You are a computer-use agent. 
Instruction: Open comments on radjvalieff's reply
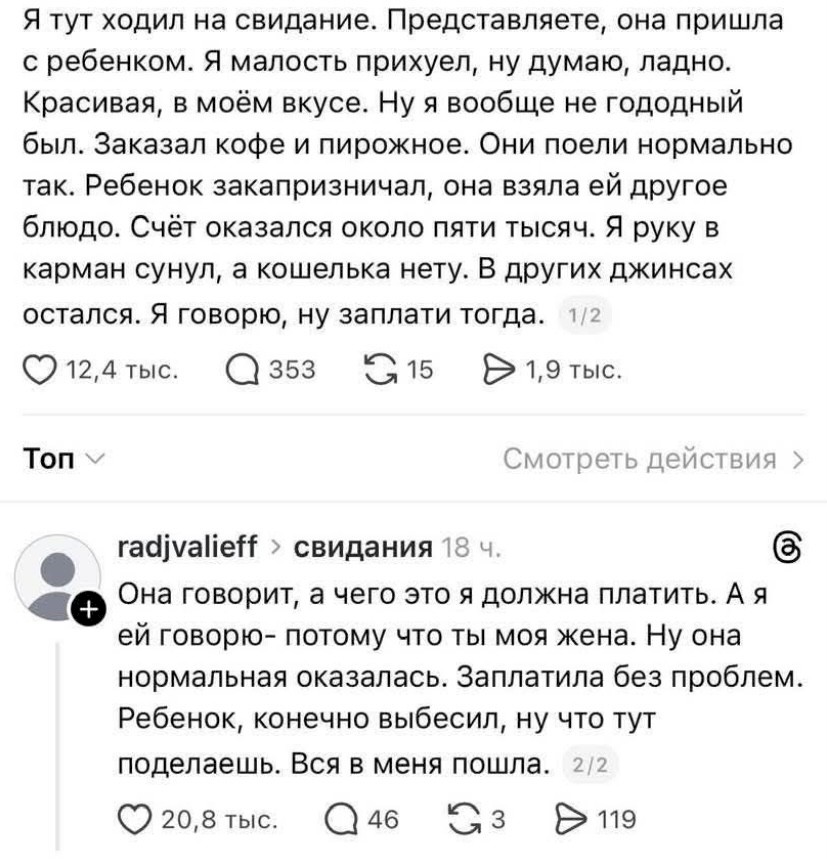(x=340, y=821)
